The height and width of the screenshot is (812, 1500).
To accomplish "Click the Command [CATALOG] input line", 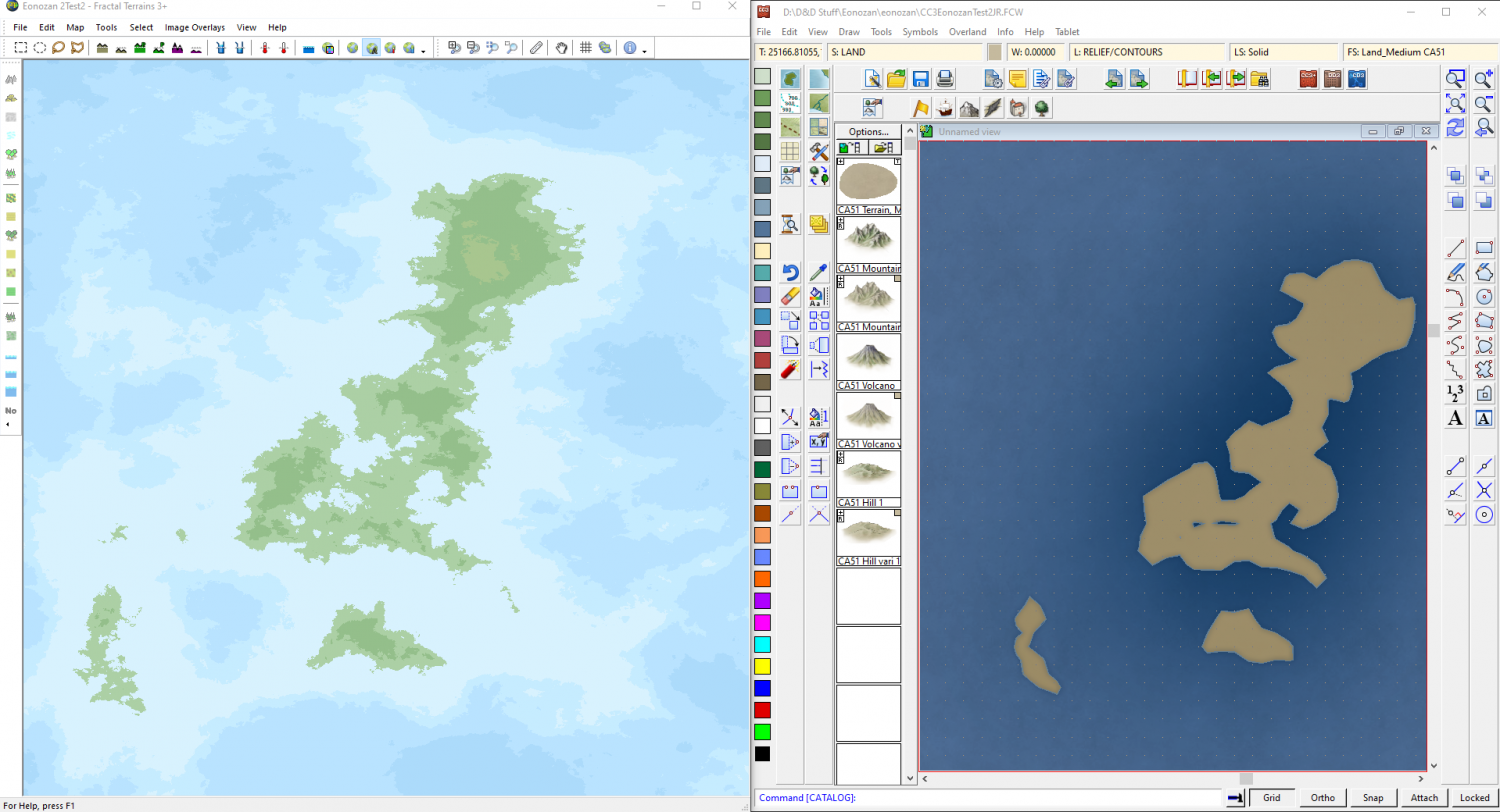I will click(x=990, y=798).
